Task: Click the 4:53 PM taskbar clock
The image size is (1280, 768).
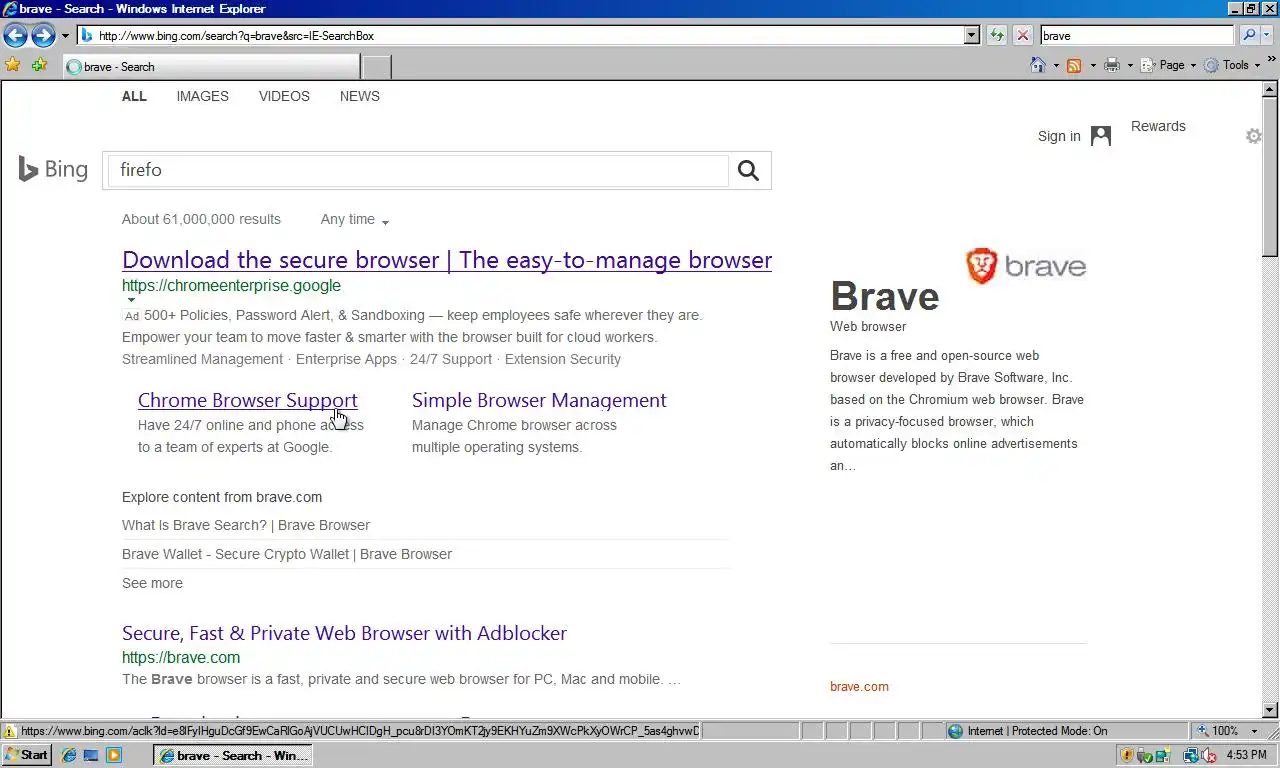Action: [x=1246, y=755]
